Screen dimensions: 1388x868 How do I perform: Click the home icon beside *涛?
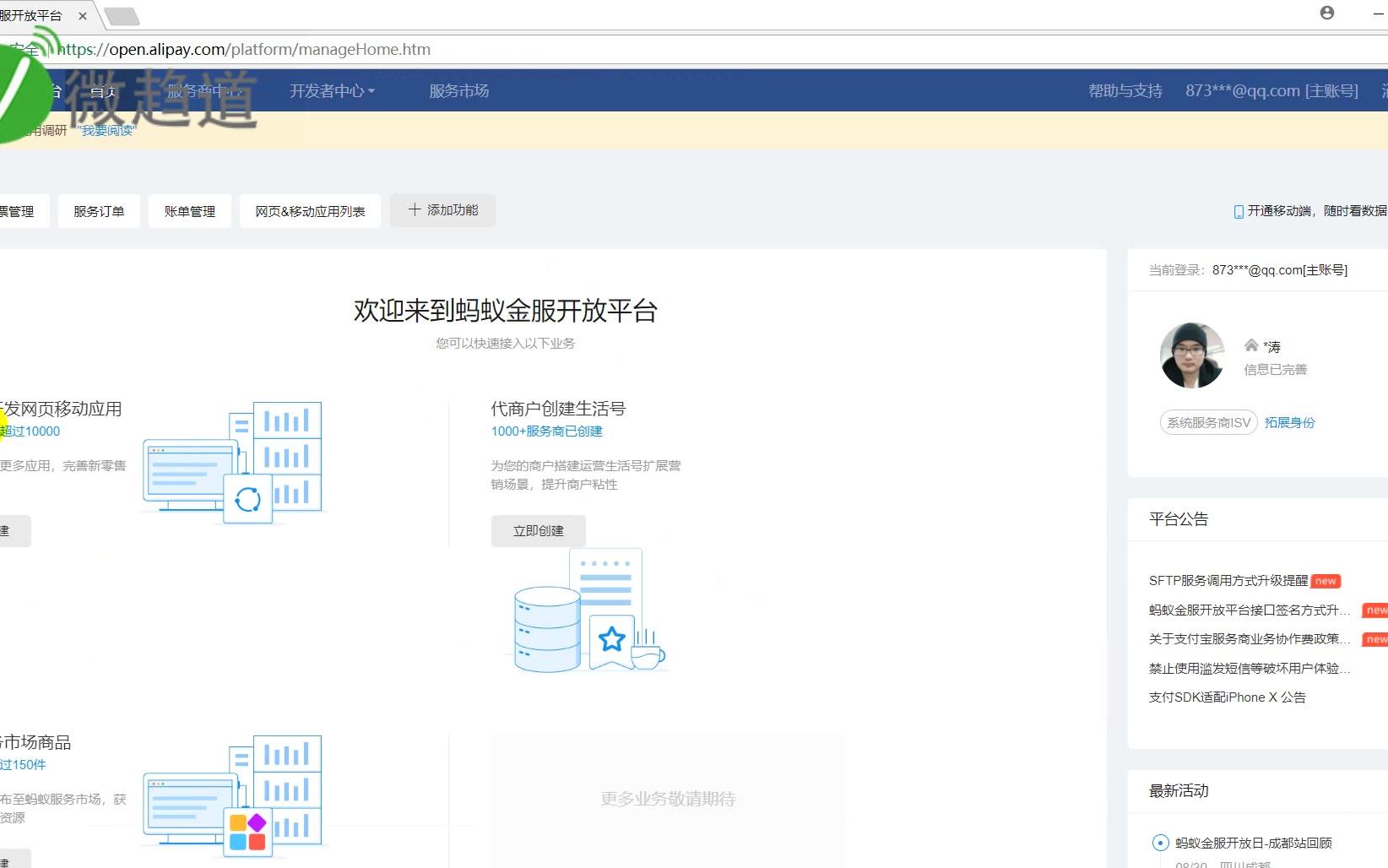(x=1251, y=345)
